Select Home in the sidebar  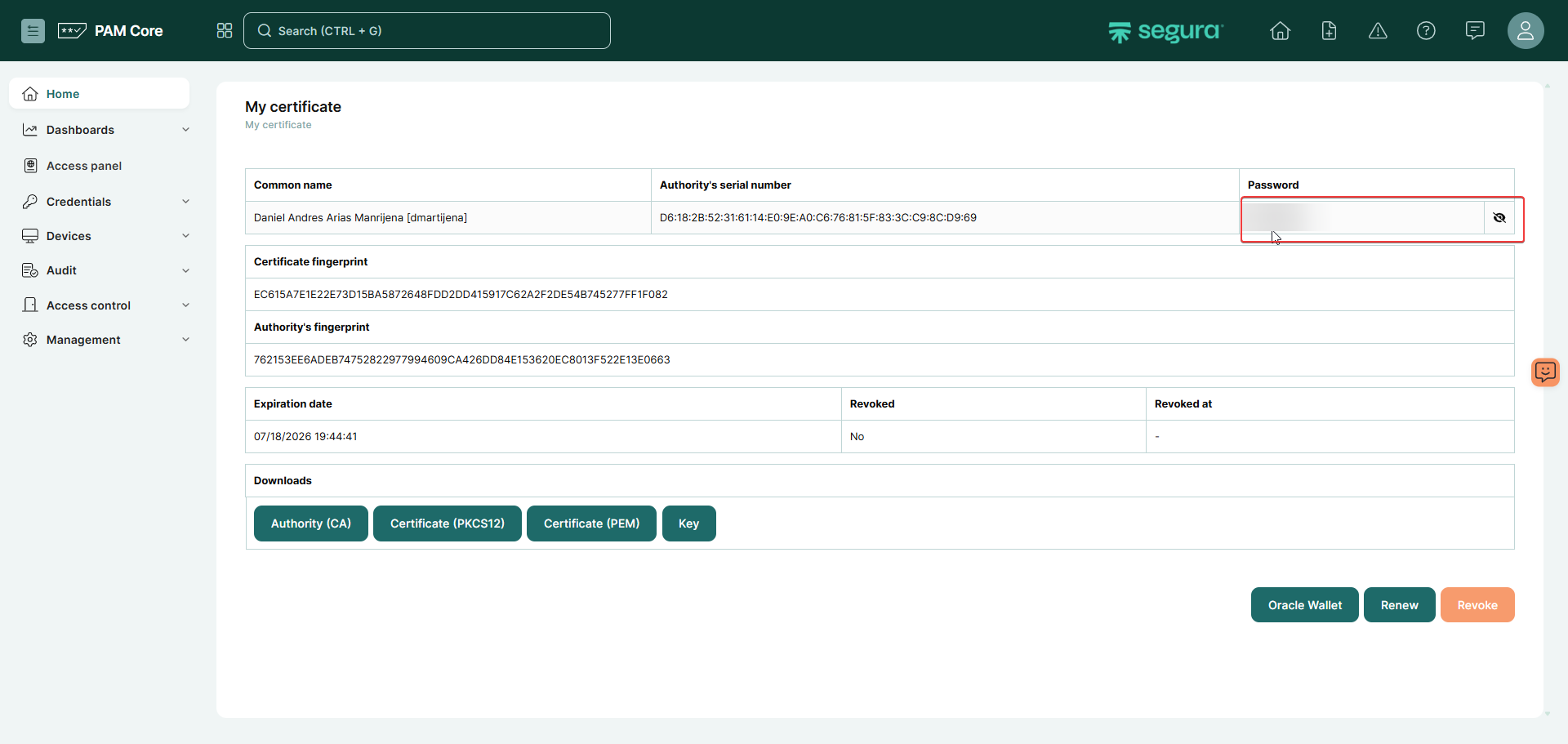(x=63, y=94)
